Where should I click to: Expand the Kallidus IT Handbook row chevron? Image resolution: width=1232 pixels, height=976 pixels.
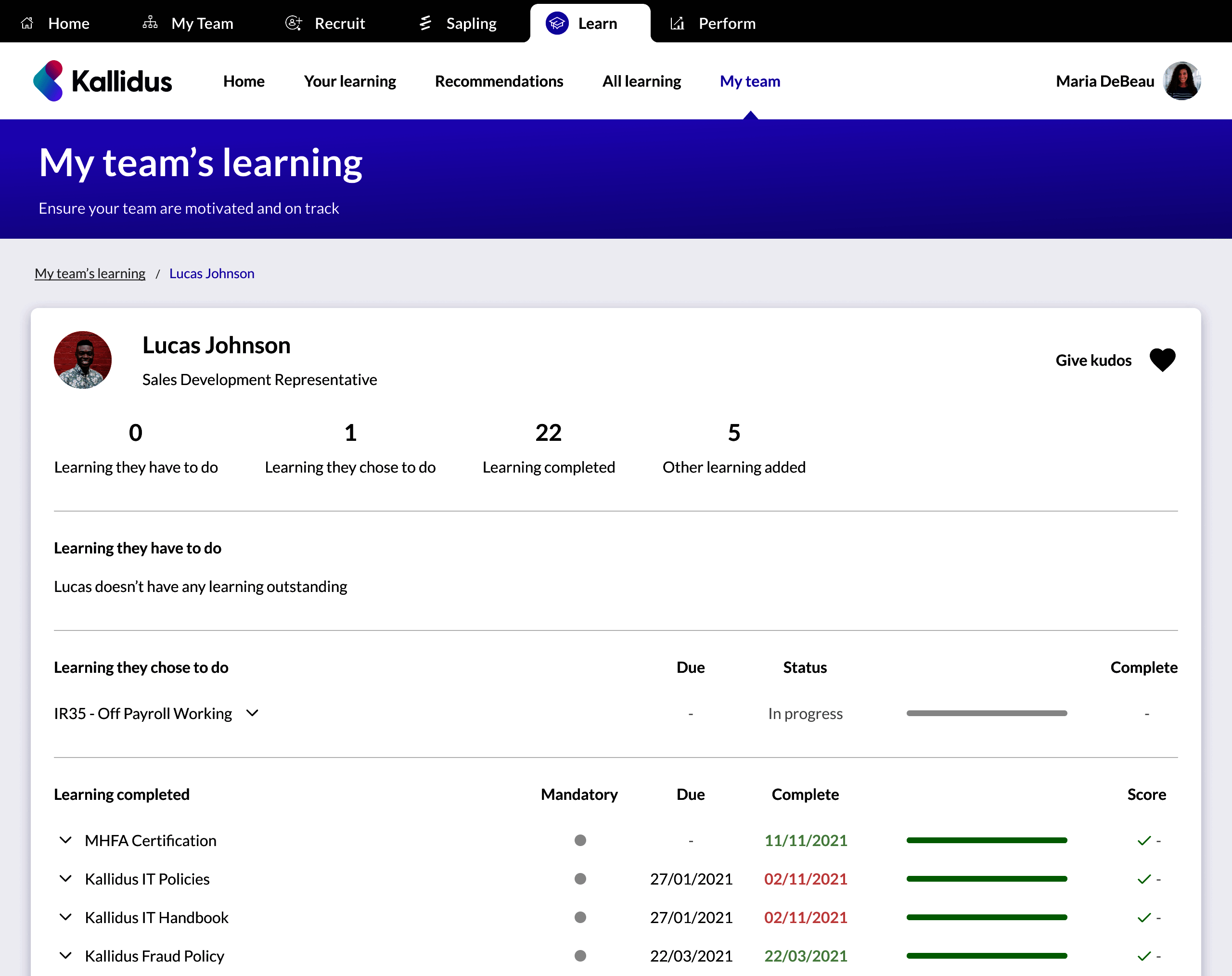tap(66, 917)
